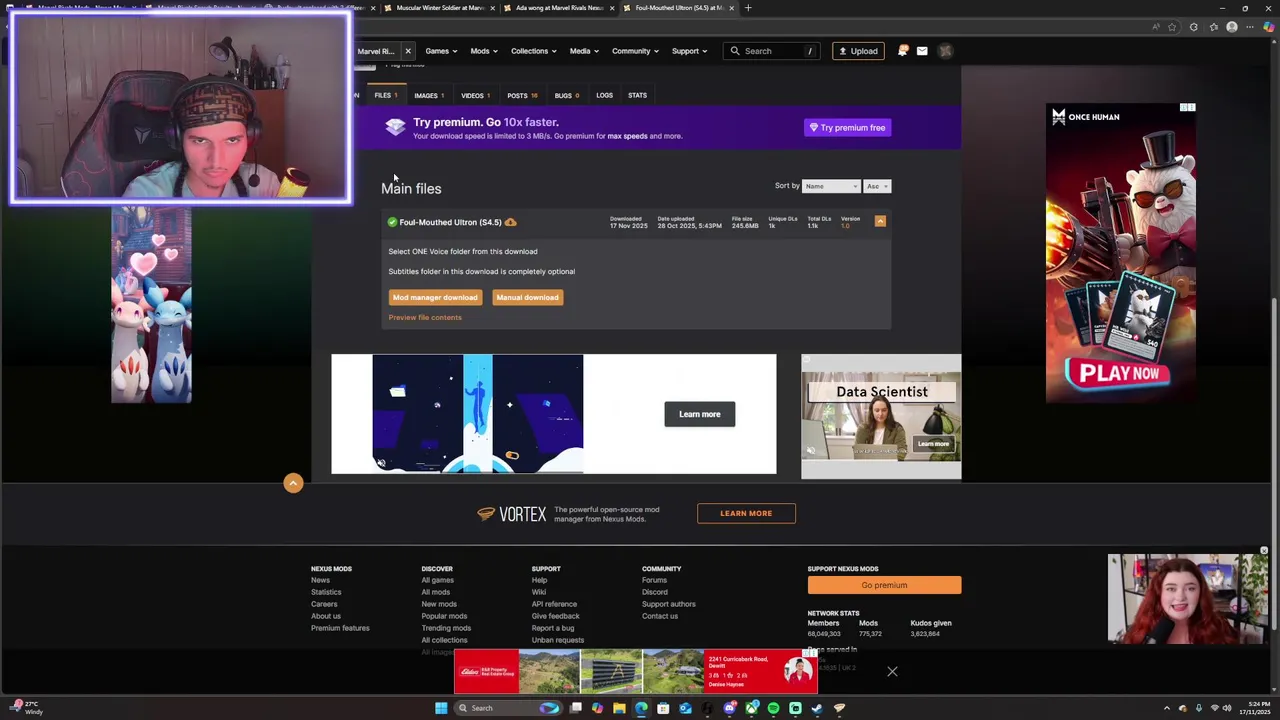This screenshot has width=1280, height=720.
Task: Switch to the Images tab
Action: [x=428, y=95]
